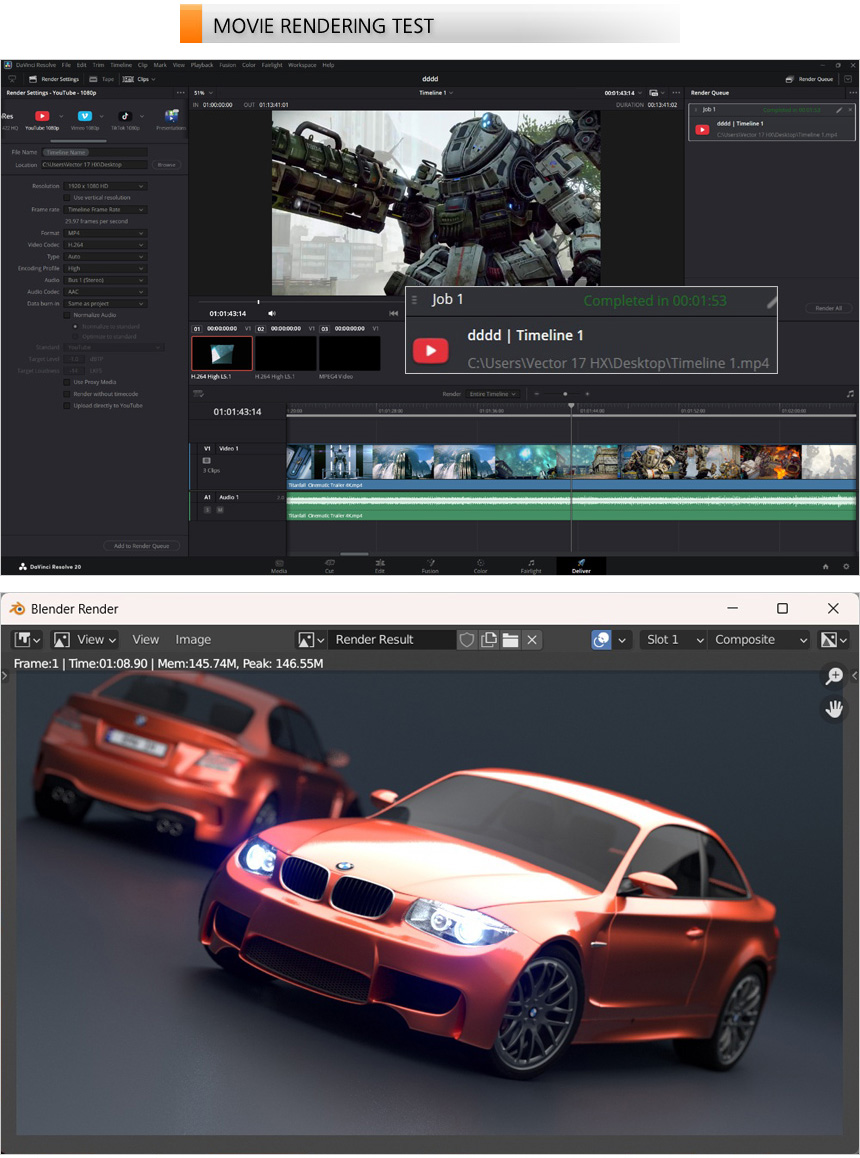Click the shield icon beside Render Result
The image size is (860, 1158).
pyautogui.click(x=467, y=640)
